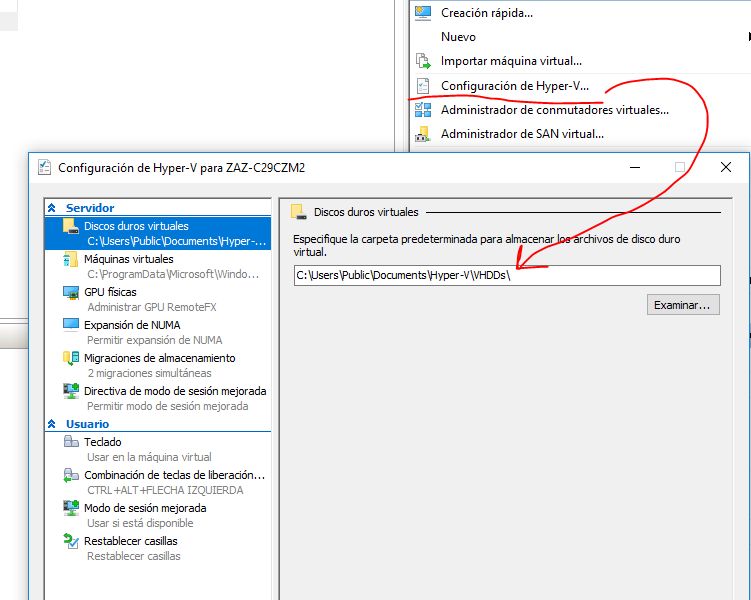The height and width of the screenshot is (600, 751).
Task: Click the Creación rápida icon
Action: (x=423, y=12)
